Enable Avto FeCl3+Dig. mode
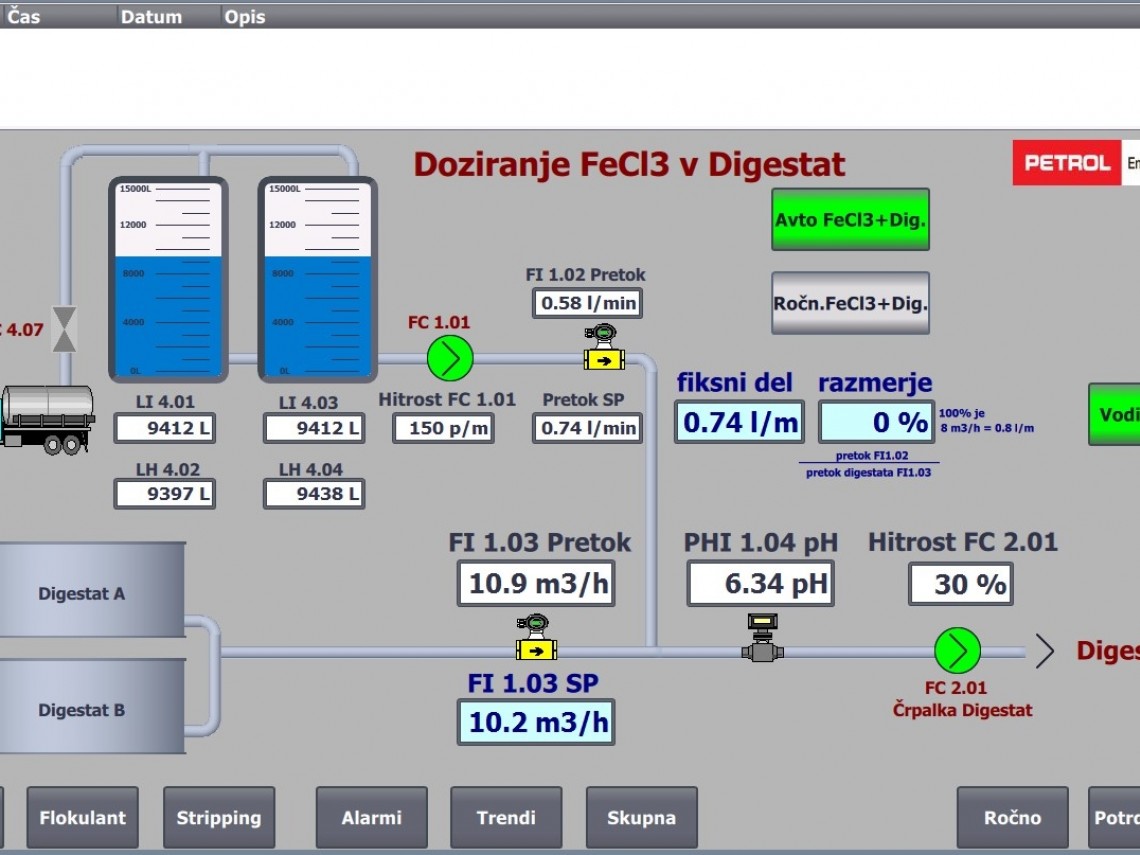This screenshot has height=855, width=1140. pos(850,219)
